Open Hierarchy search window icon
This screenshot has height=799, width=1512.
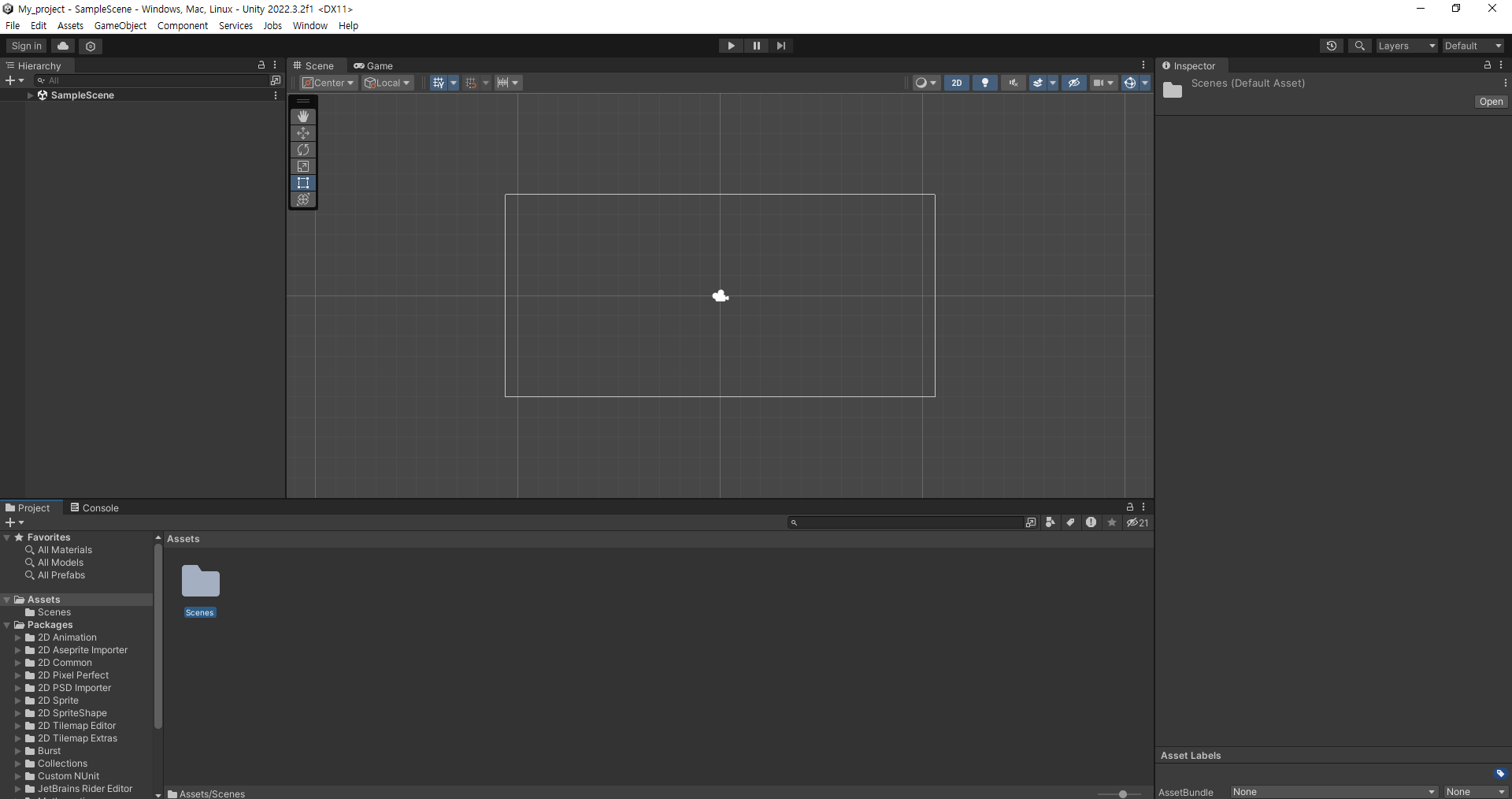tap(275, 80)
